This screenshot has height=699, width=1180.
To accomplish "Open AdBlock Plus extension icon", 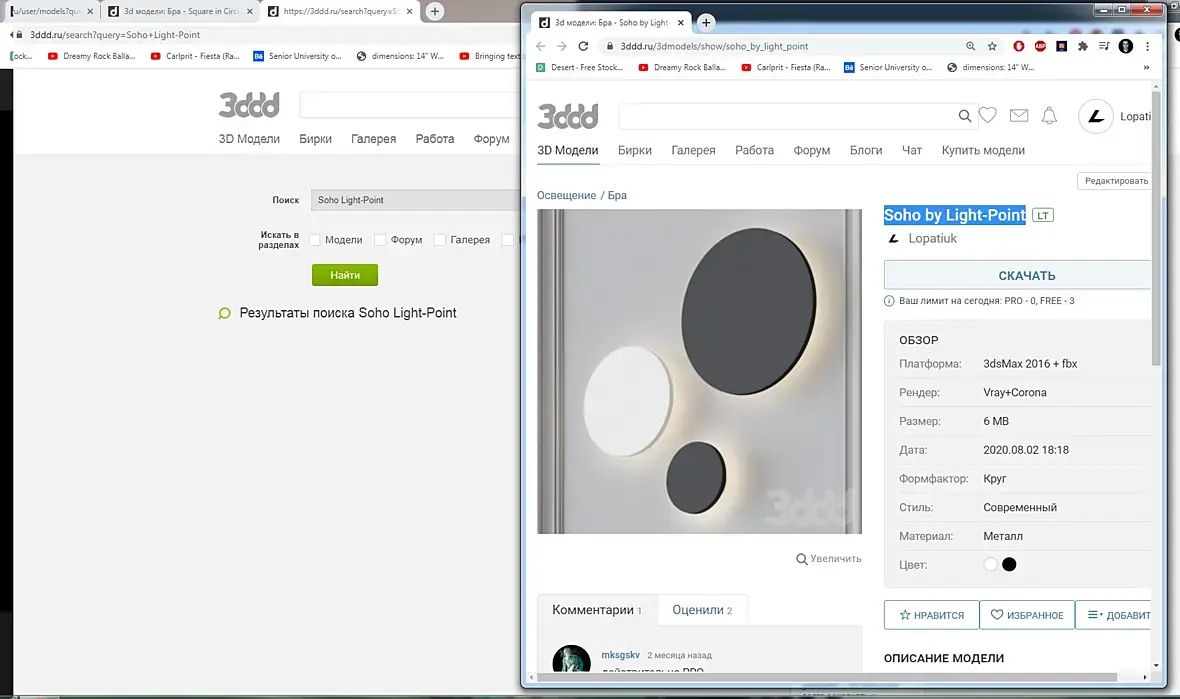I will [1040, 46].
